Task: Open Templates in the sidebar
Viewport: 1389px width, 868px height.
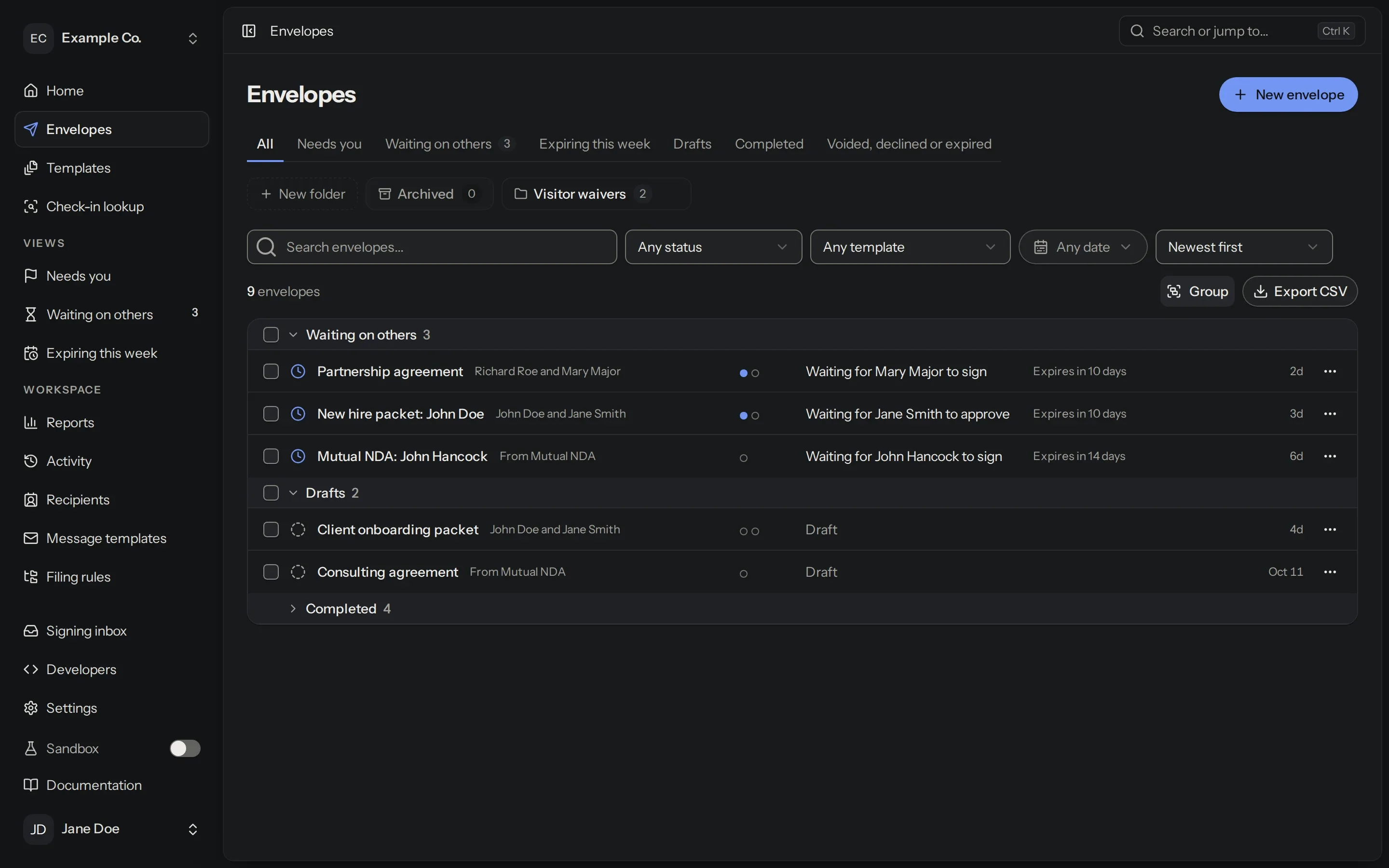Action: (111, 168)
